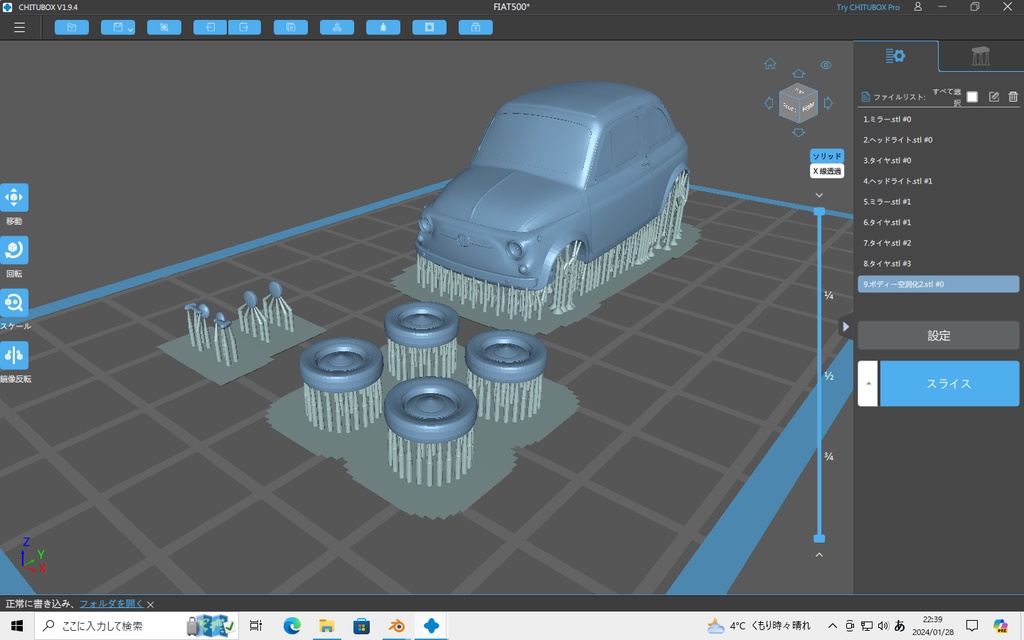The height and width of the screenshot is (640, 1024).
Task: Click the right arrow beside the view cube
Action: click(x=828, y=103)
